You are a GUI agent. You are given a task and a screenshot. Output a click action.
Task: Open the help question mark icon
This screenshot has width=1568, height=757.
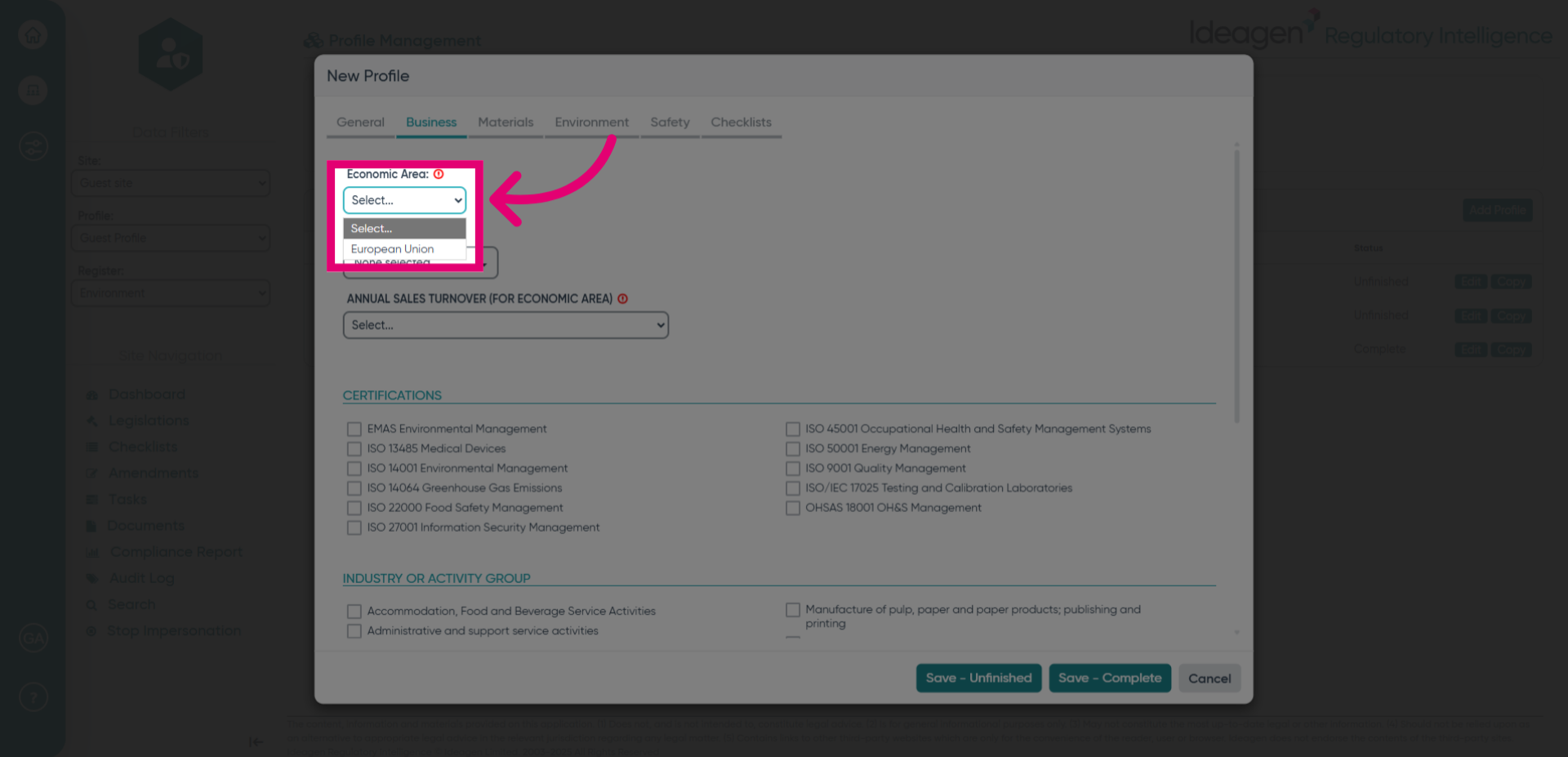[33, 697]
